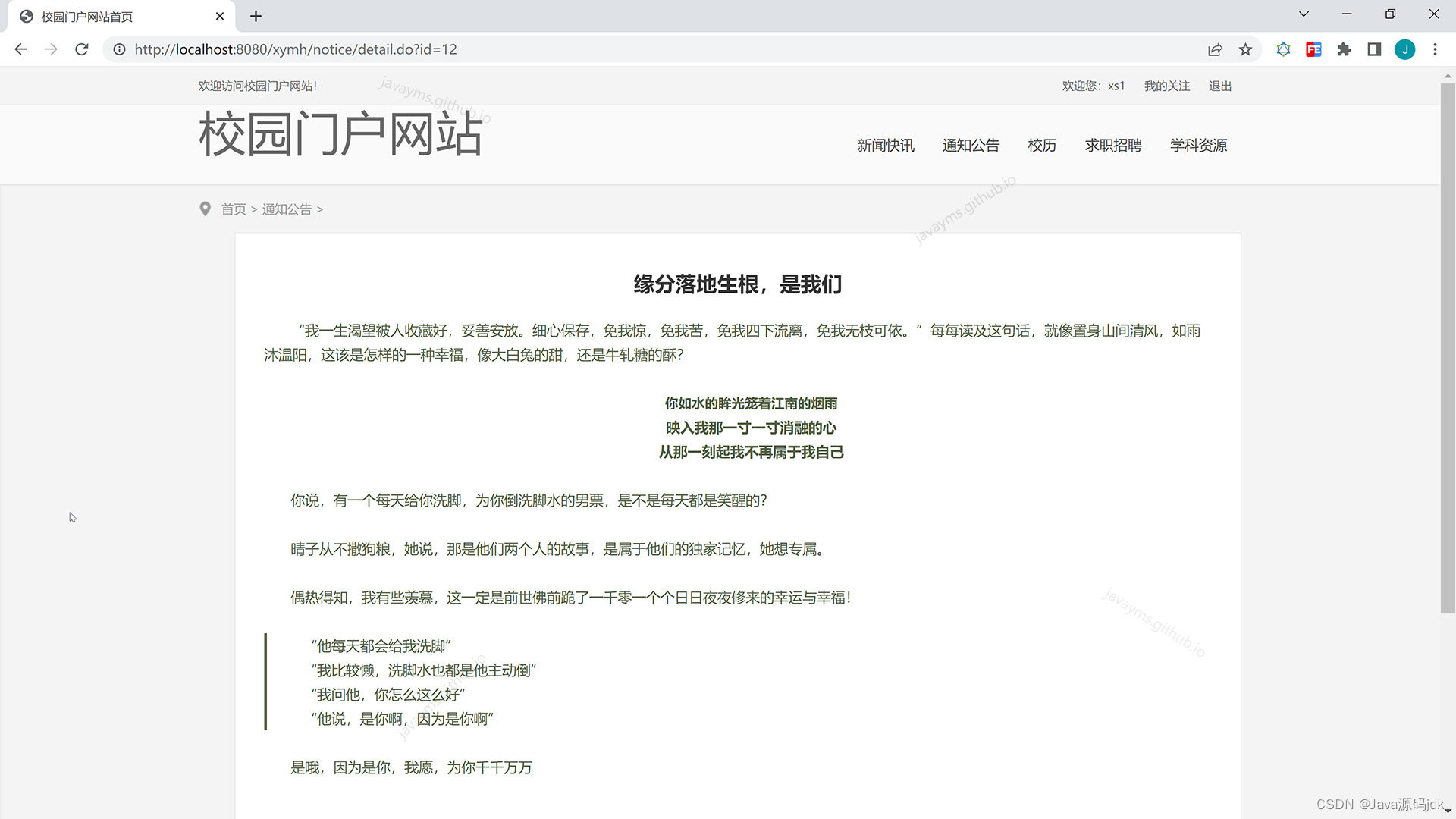Expand the tab search chevron
This screenshot has width=1456, height=819.
pos(1304,14)
